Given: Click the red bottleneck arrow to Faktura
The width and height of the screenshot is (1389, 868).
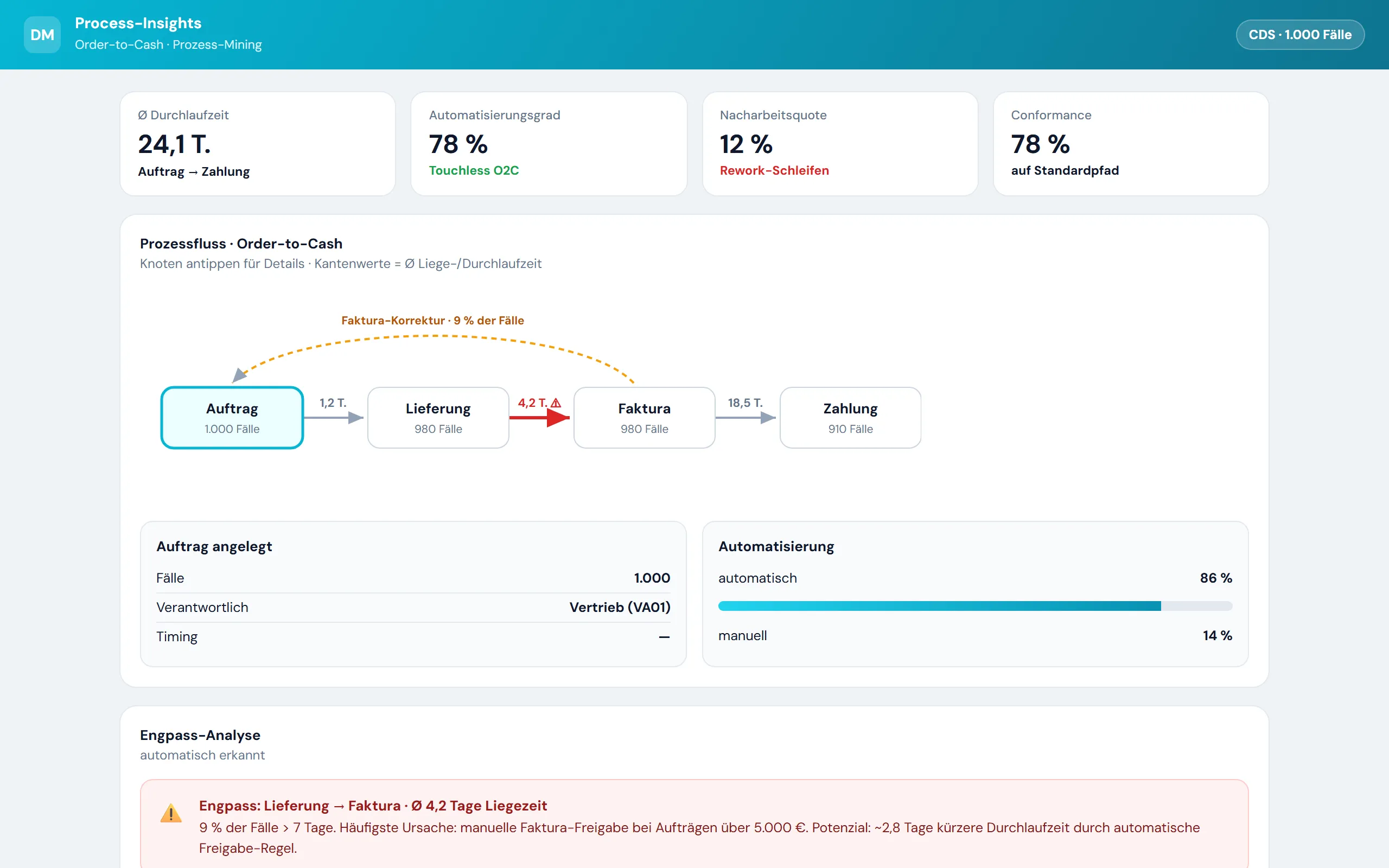Looking at the screenshot, I should [539, 417].
